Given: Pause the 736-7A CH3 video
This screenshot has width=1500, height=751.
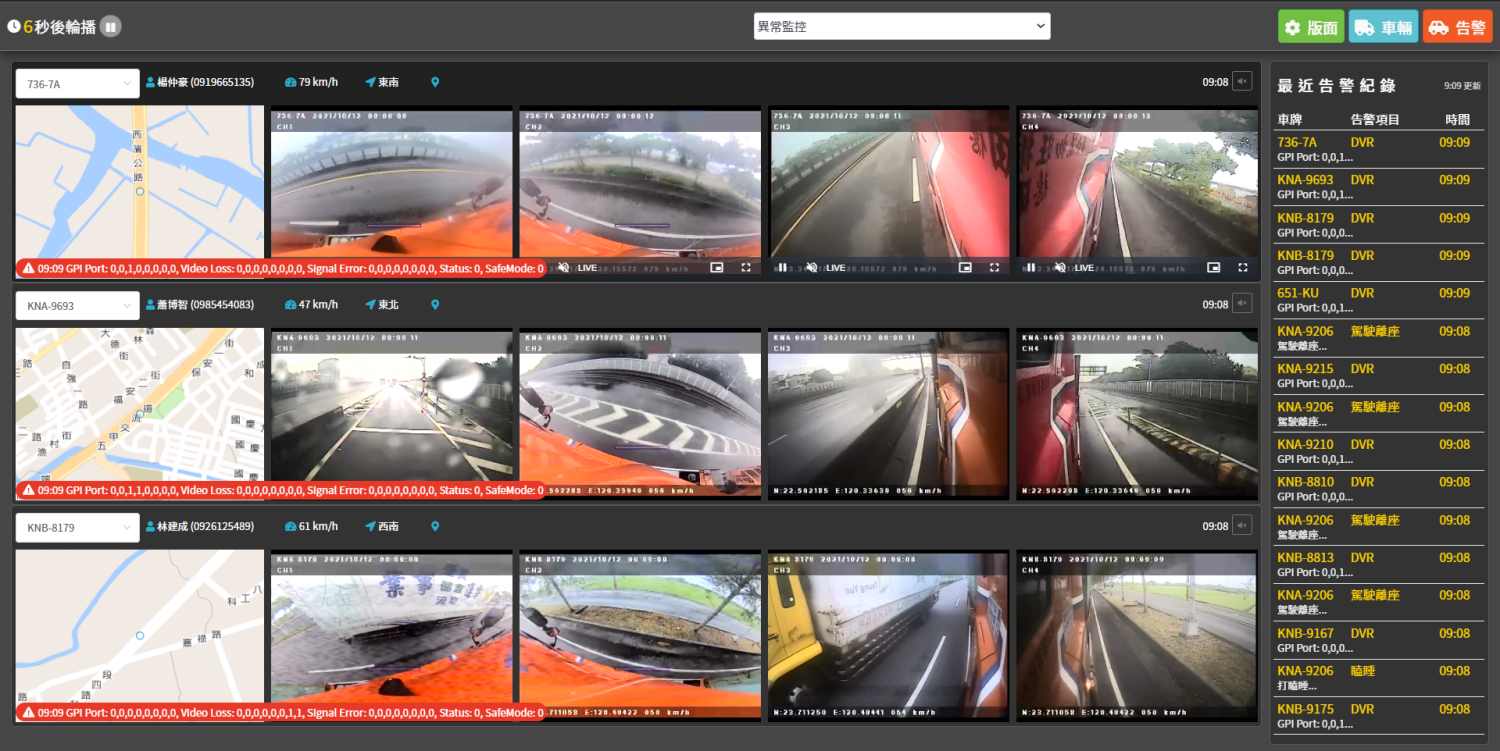Looking at the screenshot, I should point(783,268).
